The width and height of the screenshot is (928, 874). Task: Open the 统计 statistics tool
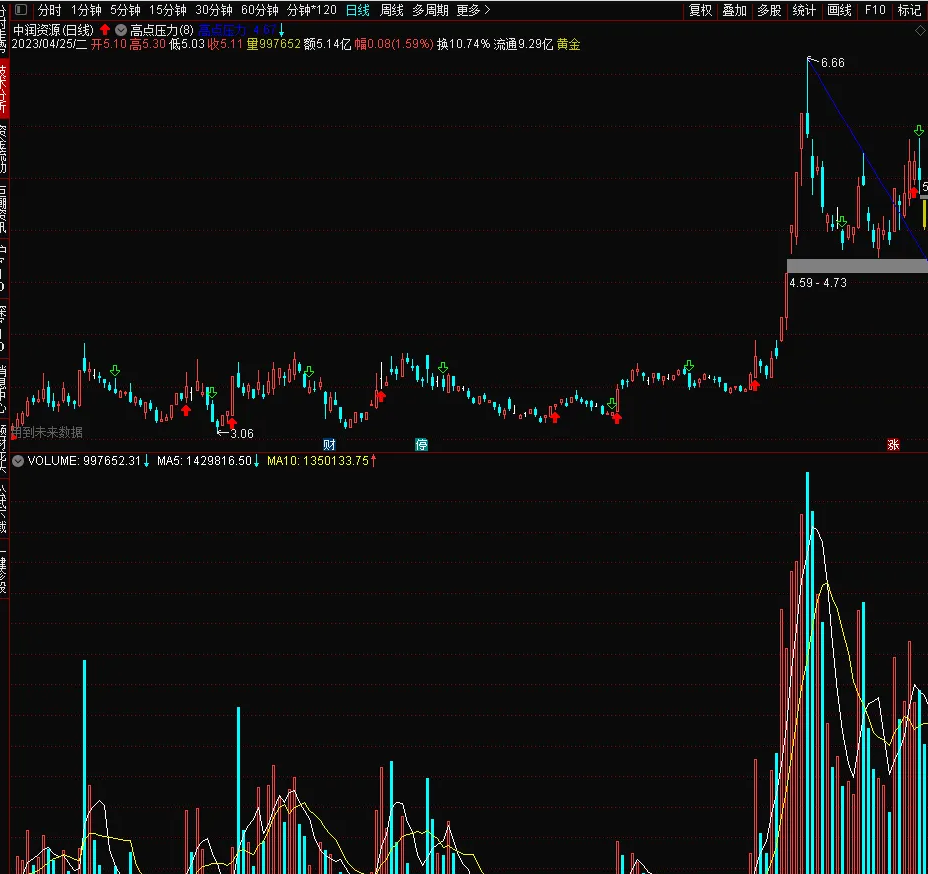804,10
